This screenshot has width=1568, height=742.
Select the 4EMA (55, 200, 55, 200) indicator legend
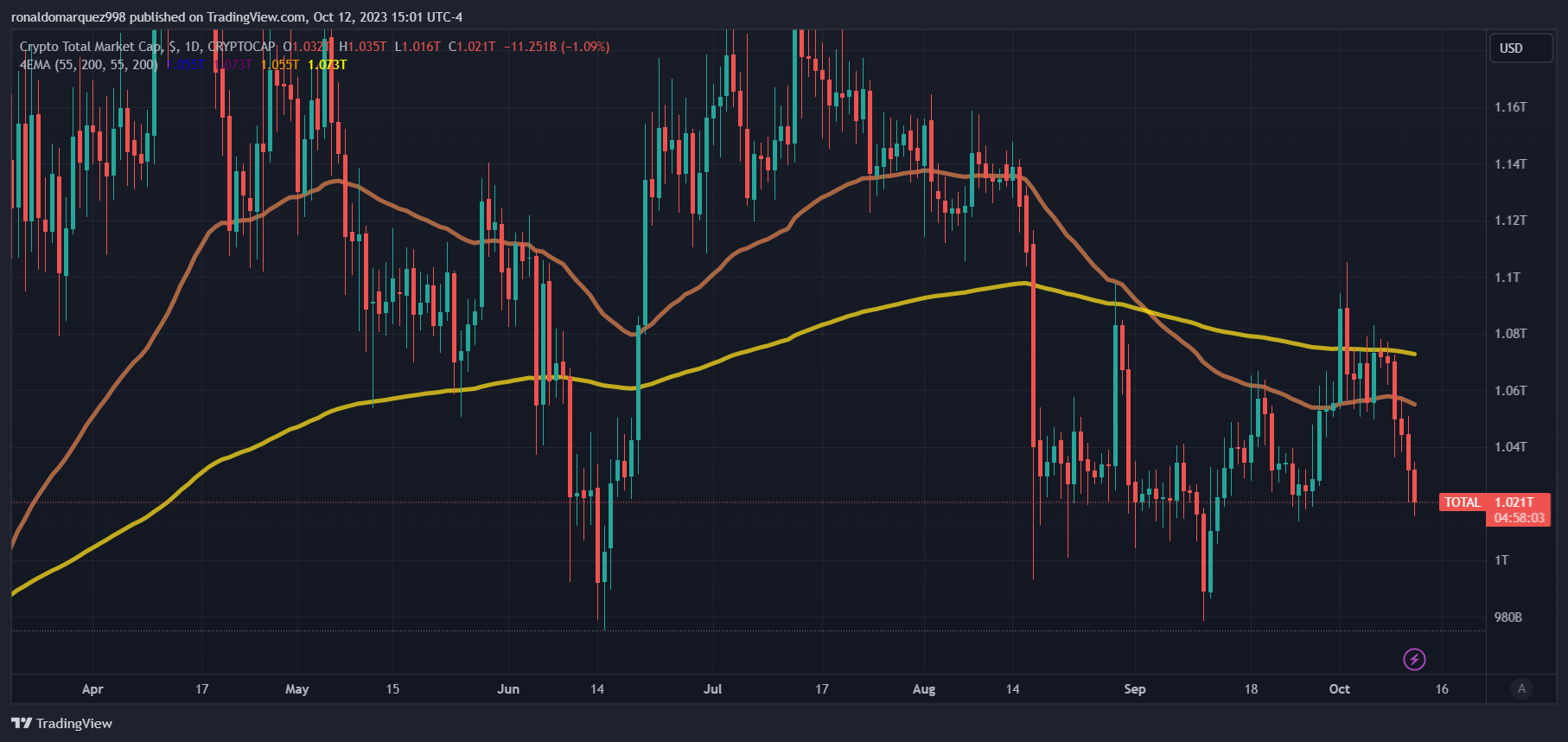(89, 65)
